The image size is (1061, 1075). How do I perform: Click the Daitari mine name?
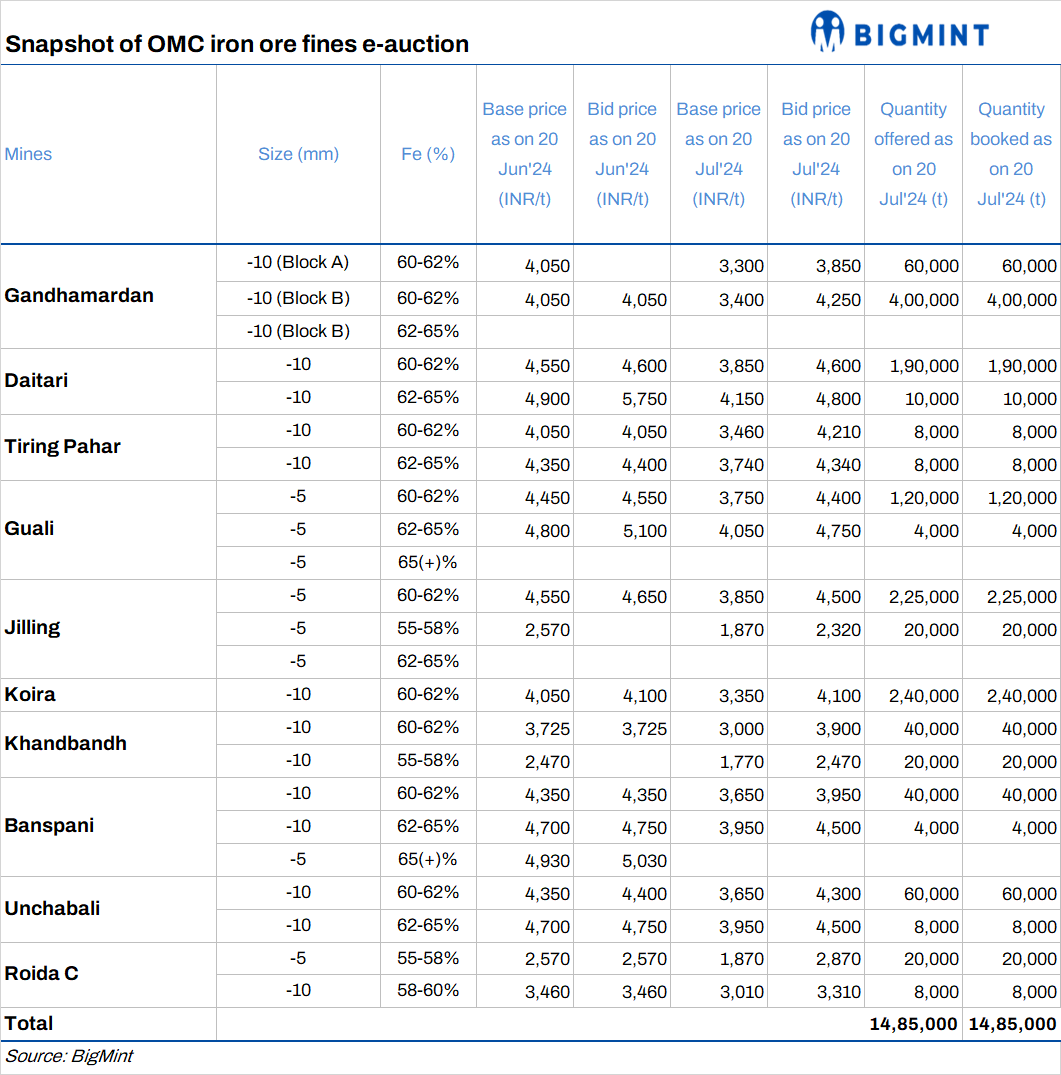[37, 380]
